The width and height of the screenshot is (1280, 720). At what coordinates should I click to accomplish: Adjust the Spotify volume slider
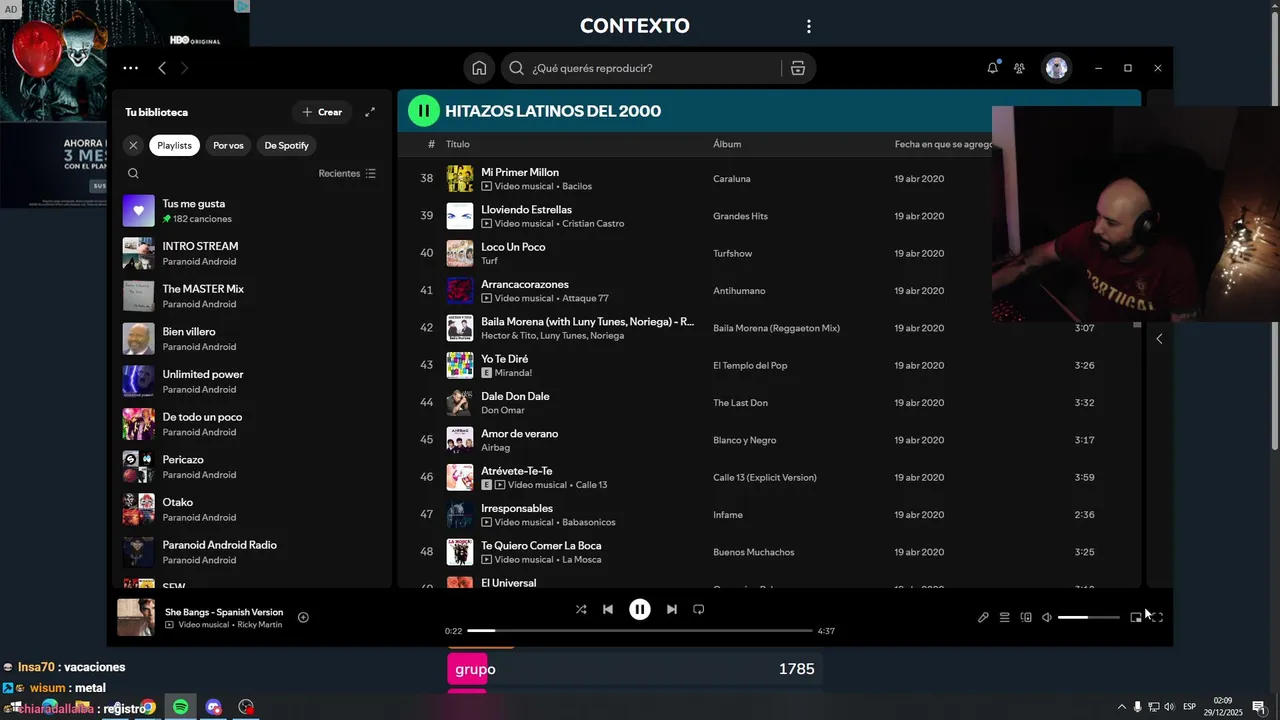(1089, 617)
